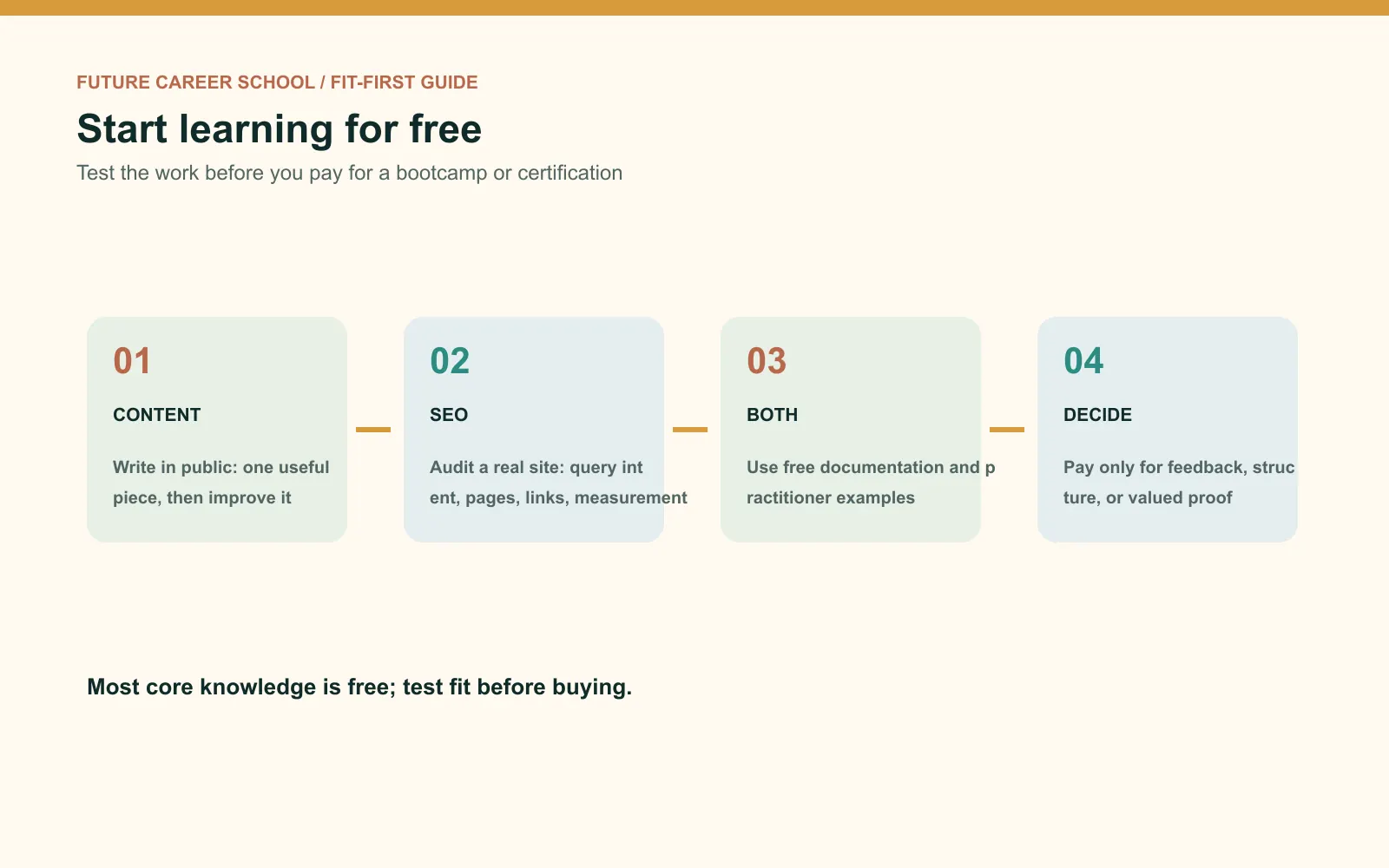This screenshot has height=868, width=1389.
Task: Click step number 01
Action: (x=132, y=361)
